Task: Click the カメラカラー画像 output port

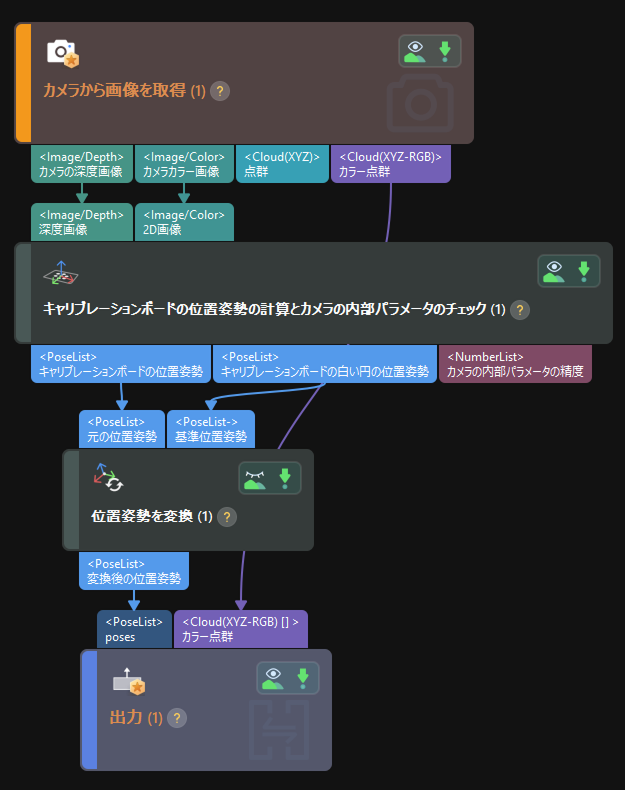Action: point(184,164)
